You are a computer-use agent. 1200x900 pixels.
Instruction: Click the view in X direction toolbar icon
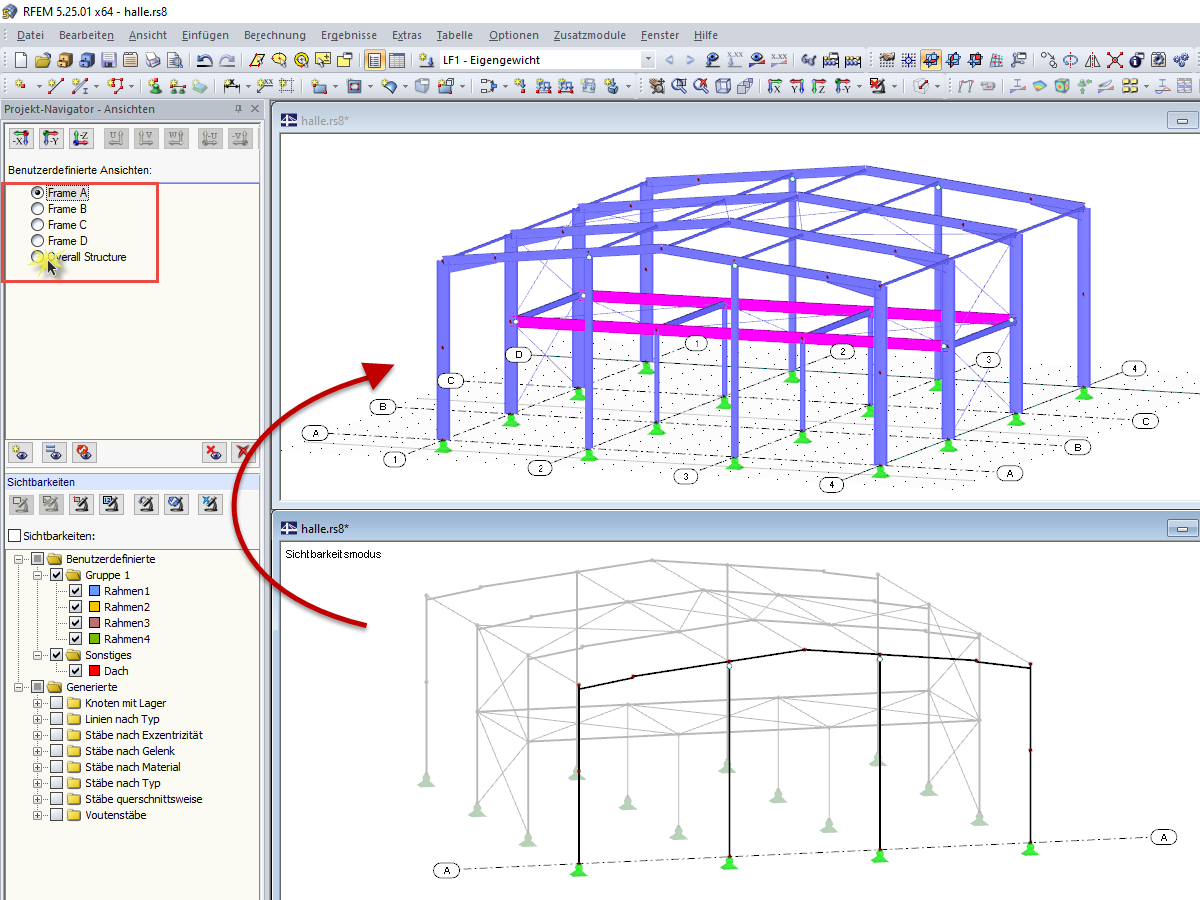(x=774, y=86)
